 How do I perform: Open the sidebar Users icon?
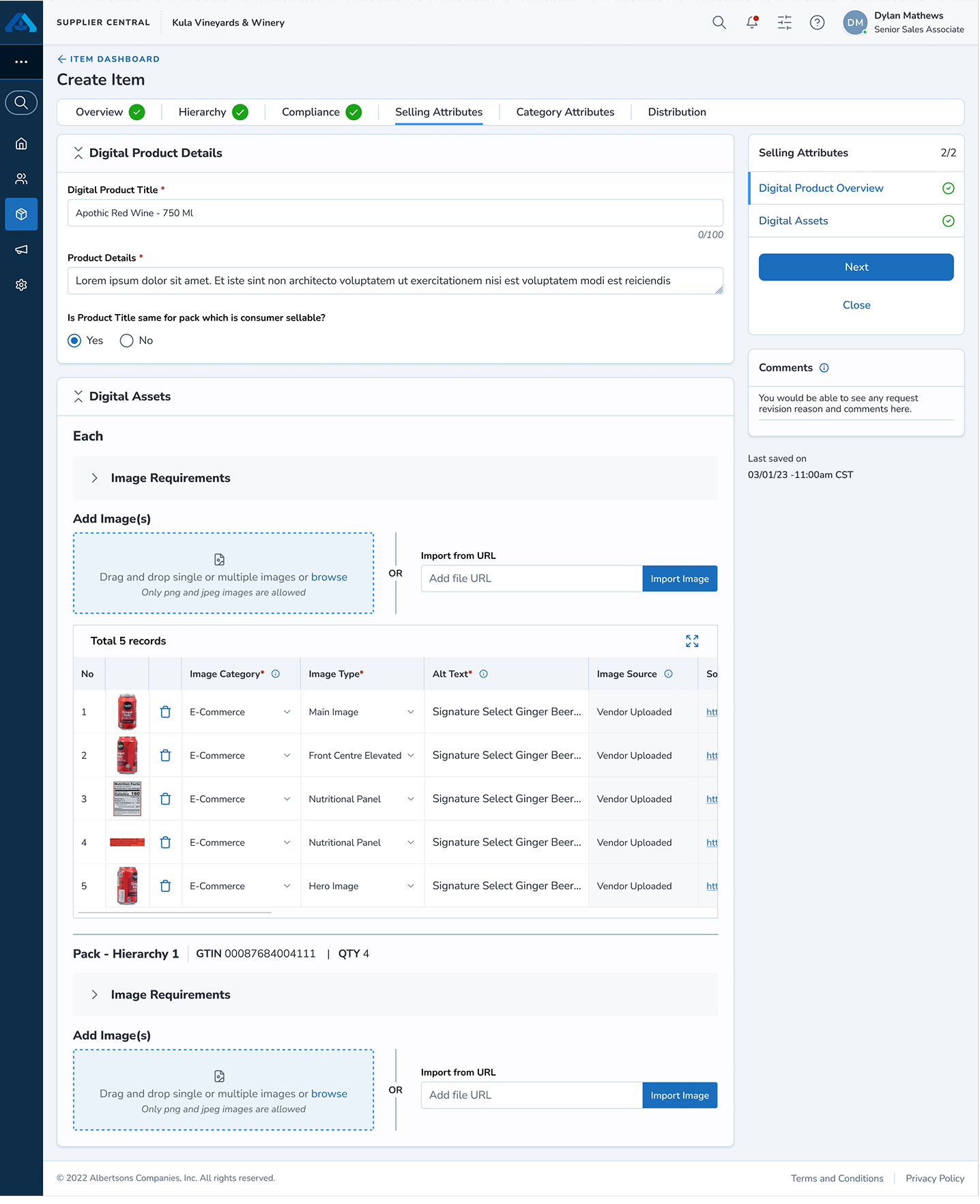click(x=21, y=179)
